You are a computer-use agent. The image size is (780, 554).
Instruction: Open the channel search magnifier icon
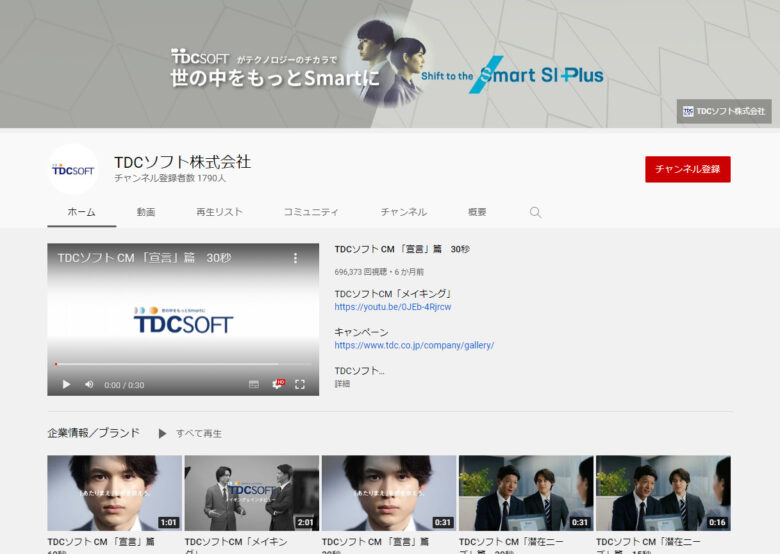[535, 212]
